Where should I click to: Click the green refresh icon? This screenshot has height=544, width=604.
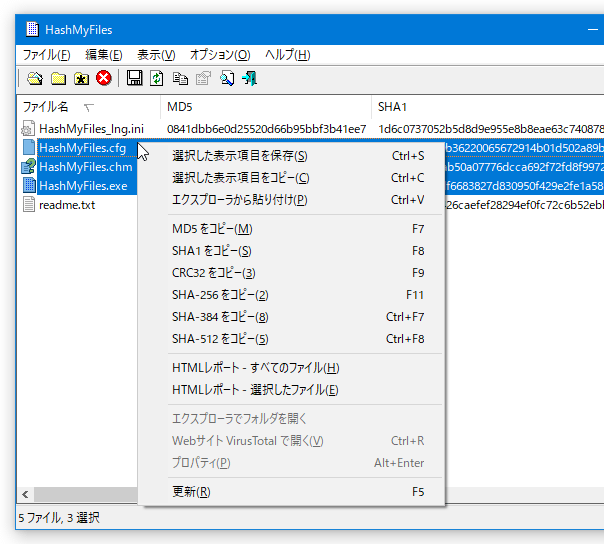(156, 78)
